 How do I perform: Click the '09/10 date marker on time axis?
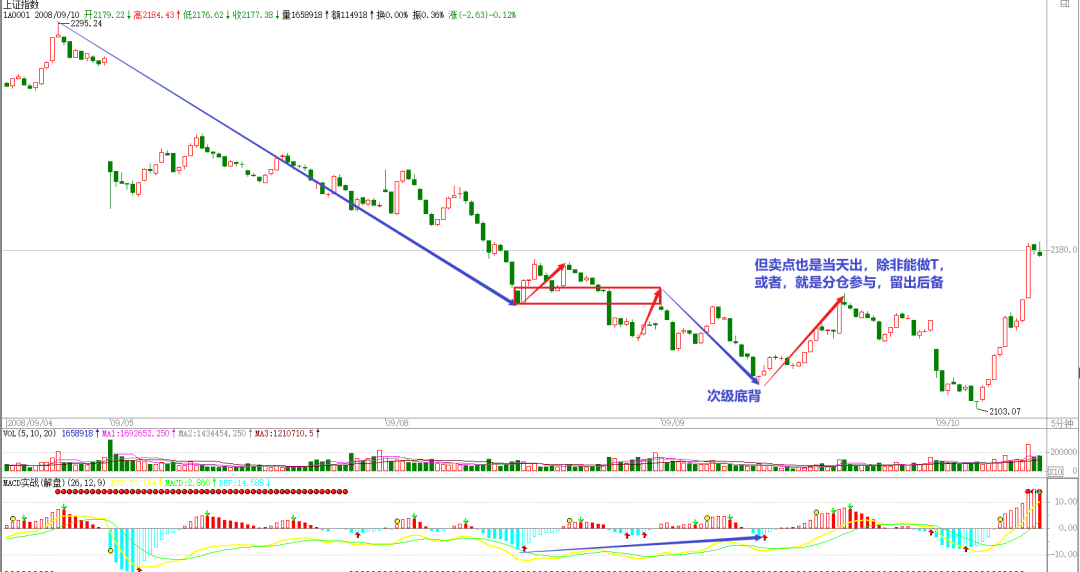tap(946, 422)
